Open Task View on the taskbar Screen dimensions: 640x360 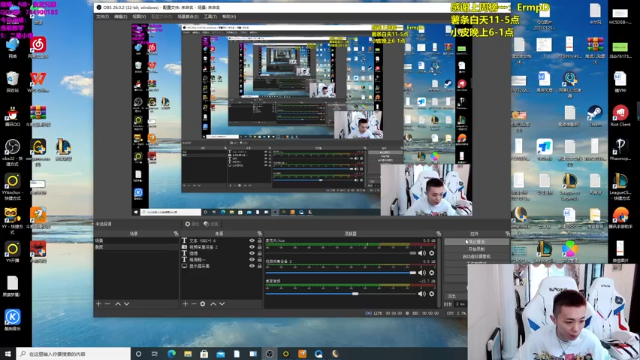[155, 353]
